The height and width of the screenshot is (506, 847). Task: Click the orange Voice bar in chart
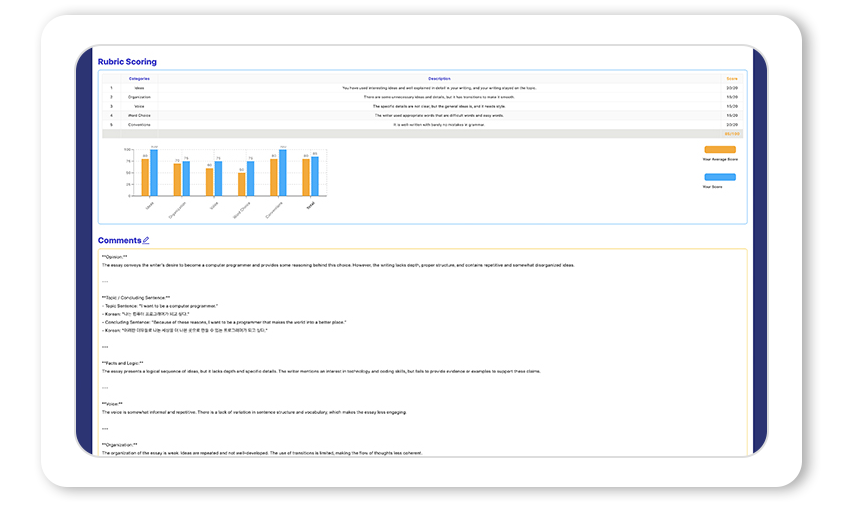pos(210,182)
